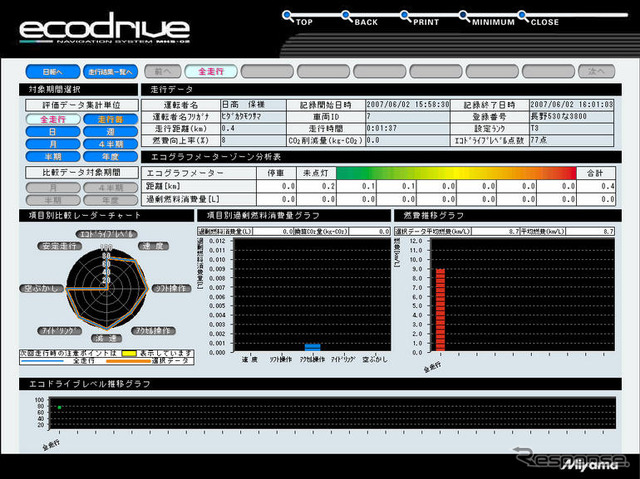The width and height of the screenshot is (640, 479).
Task: Click registration number 長野530な3800
Action: (571, 117)
